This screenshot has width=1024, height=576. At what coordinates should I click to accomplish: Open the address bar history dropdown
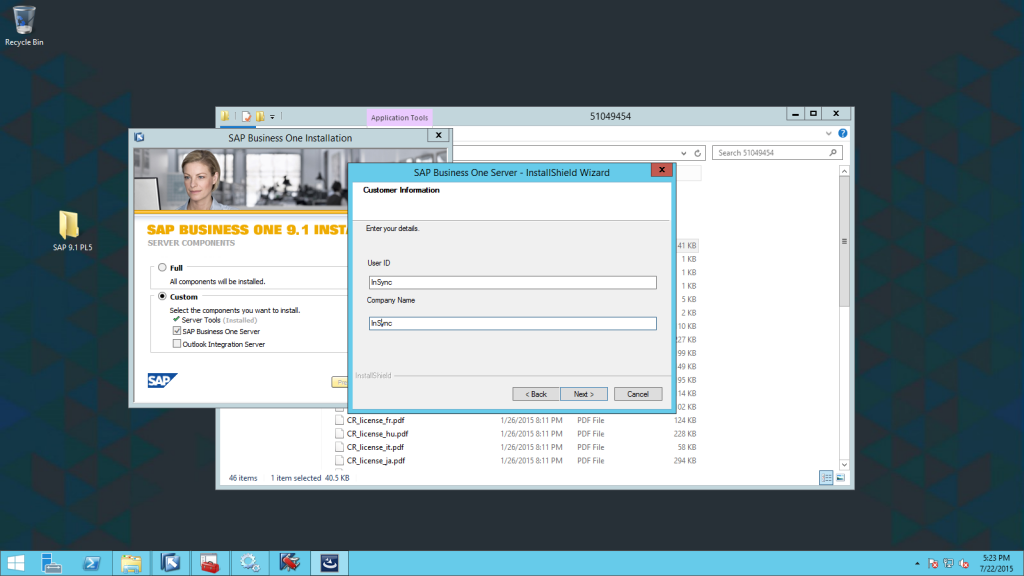point(684,153)
